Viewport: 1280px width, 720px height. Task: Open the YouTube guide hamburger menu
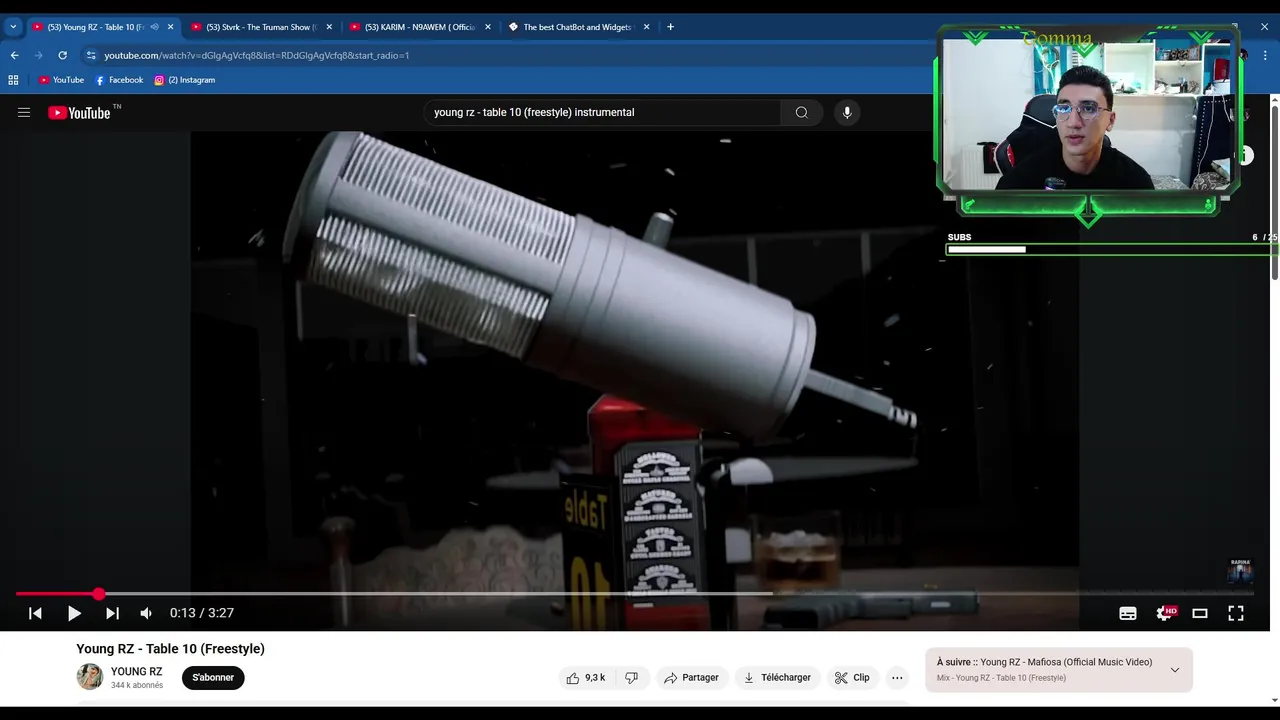[x=24, y=113]
